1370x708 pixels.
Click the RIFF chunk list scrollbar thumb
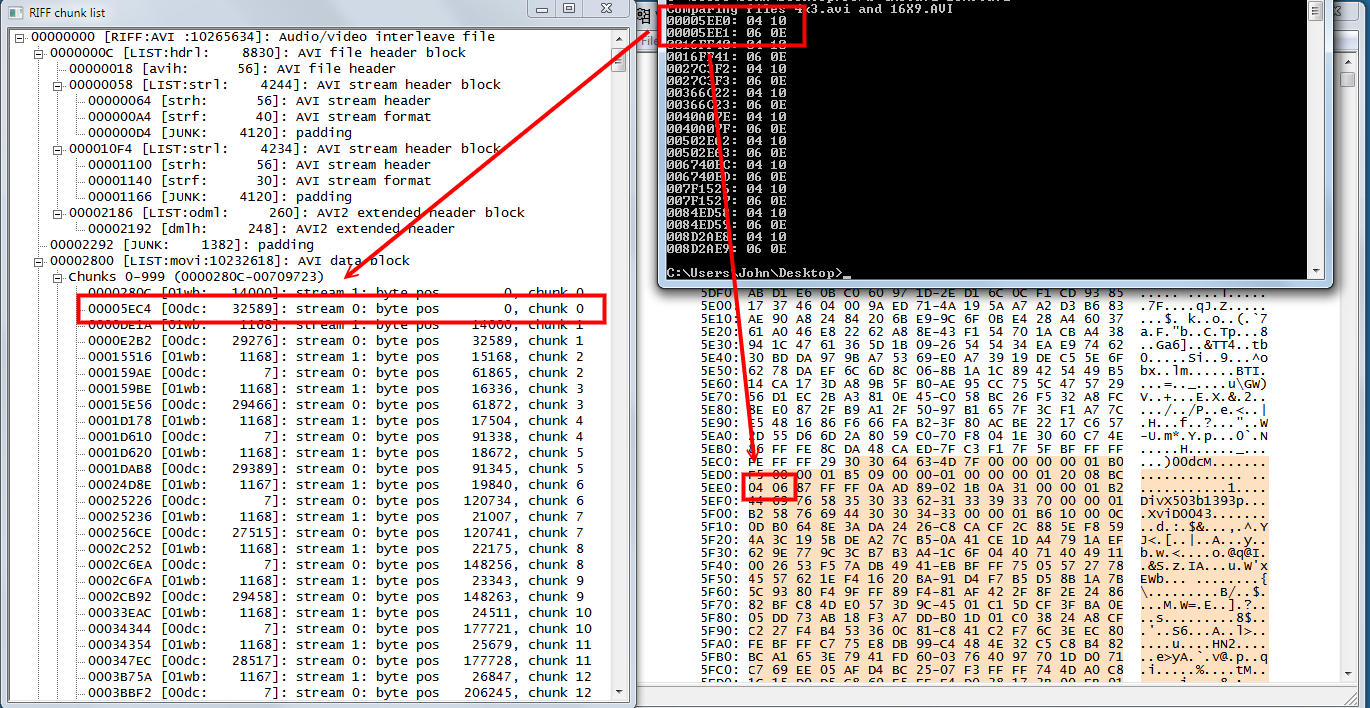coord(618,59)
